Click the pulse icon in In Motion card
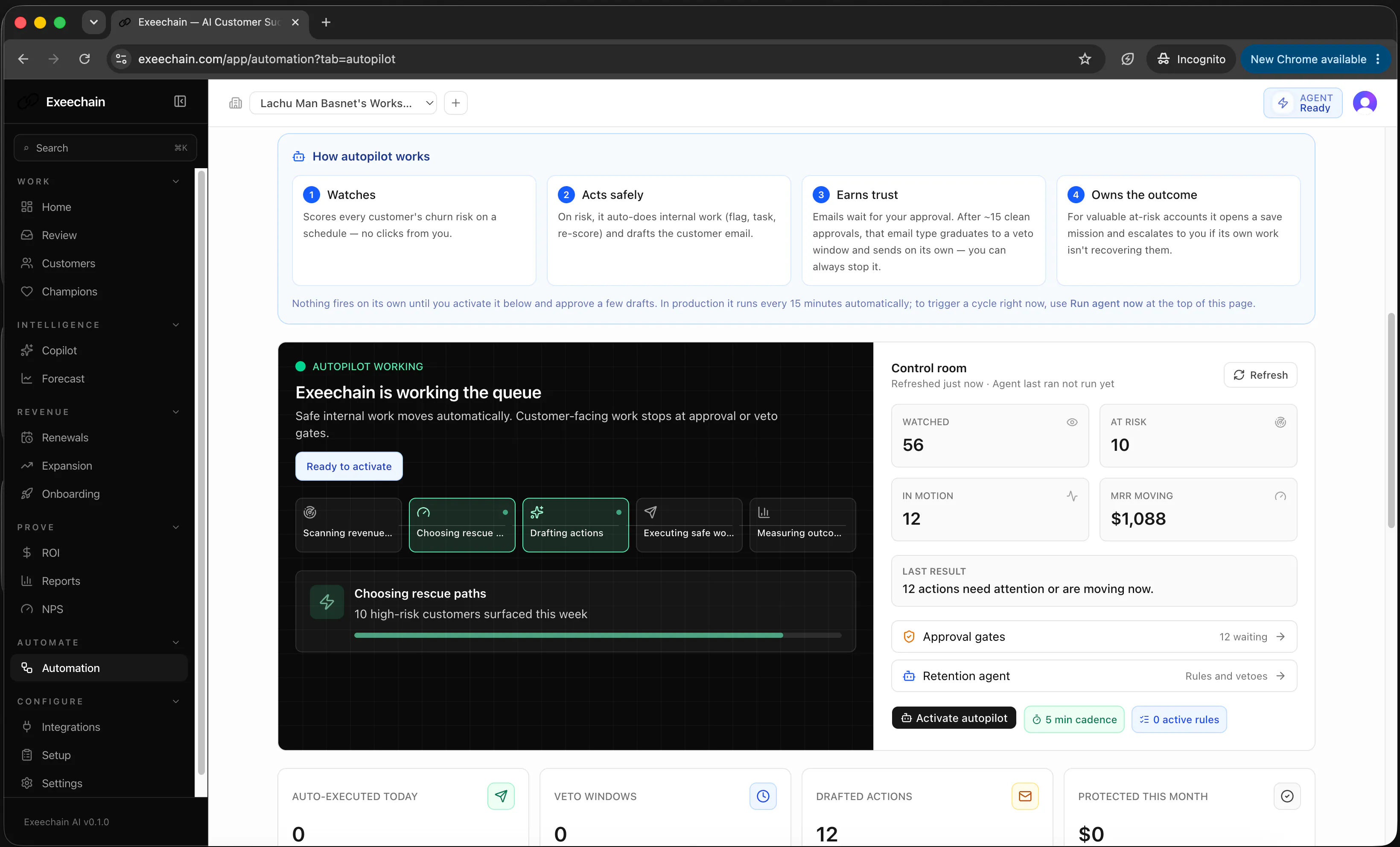 pyautogui.click(x=1072, y=496)
